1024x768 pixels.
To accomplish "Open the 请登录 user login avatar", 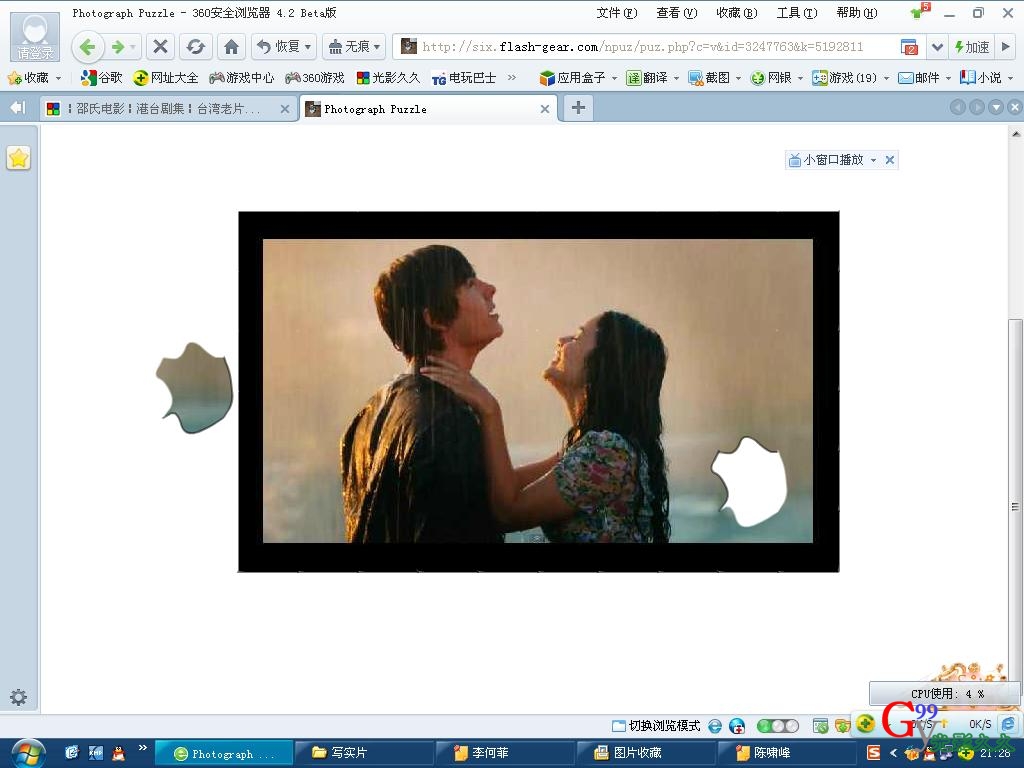I will pyautogui.click(x=35, y=38).
